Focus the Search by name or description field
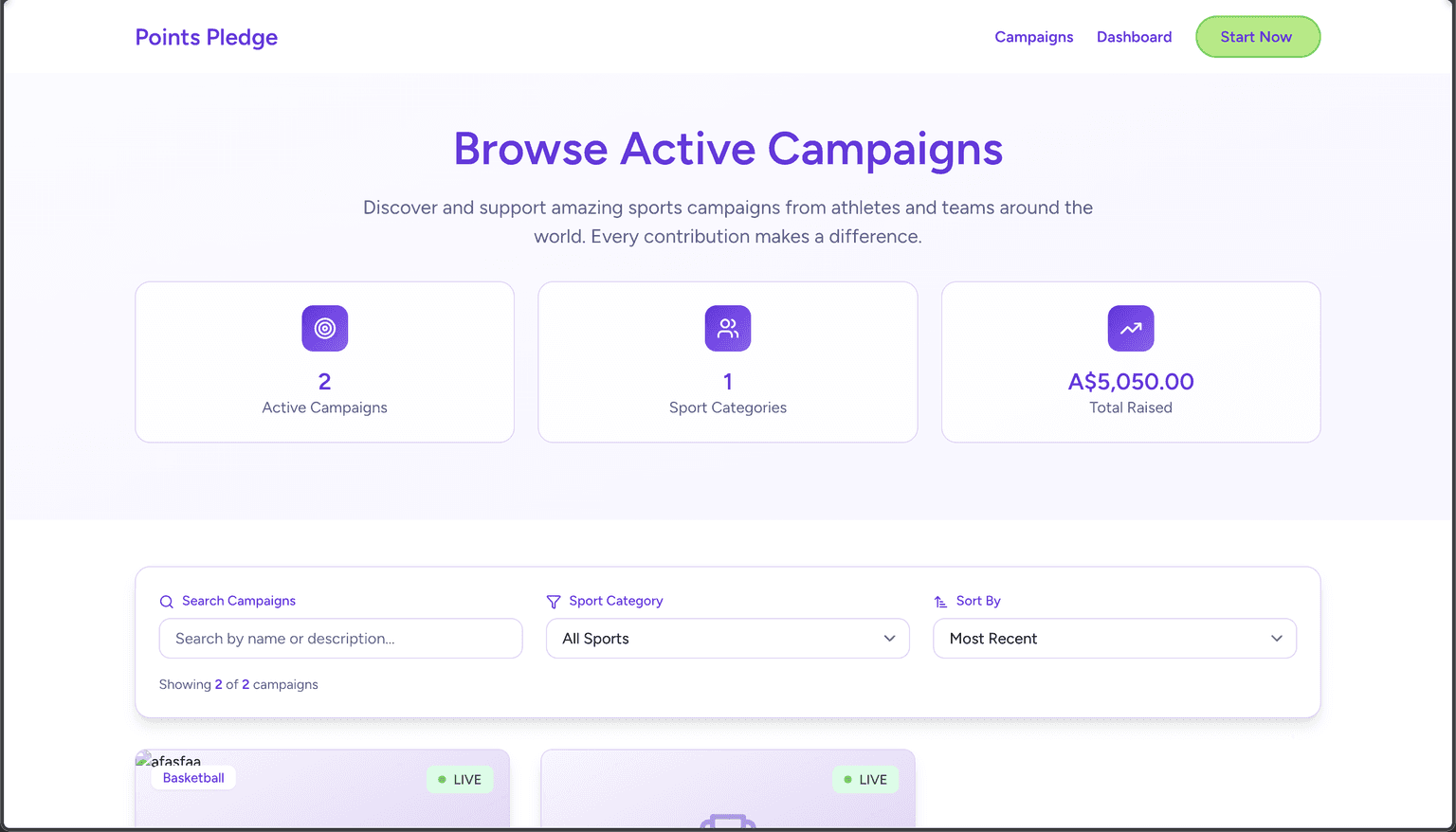The height and width of the screenshot is (832, 1456). point(340,639)
